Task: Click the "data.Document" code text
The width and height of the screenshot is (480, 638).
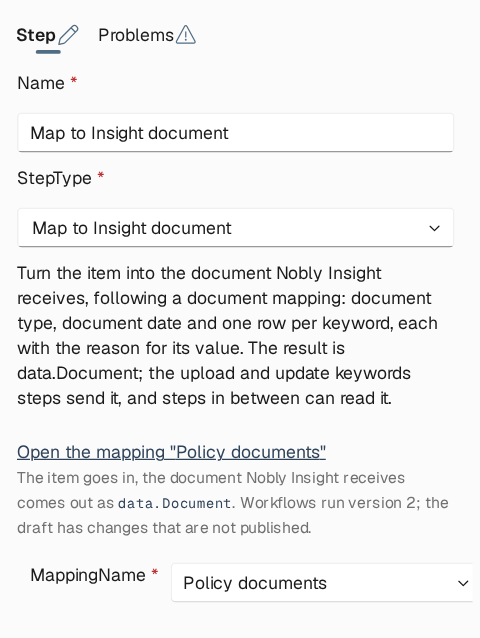Action: [175, 503]
